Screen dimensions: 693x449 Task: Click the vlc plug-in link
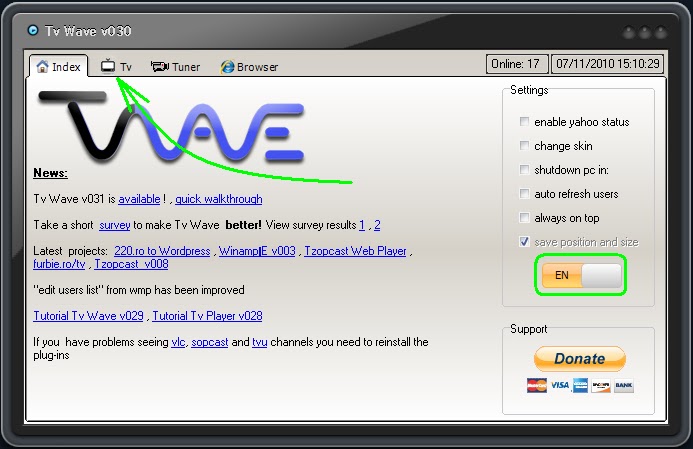tap(178, 342)
